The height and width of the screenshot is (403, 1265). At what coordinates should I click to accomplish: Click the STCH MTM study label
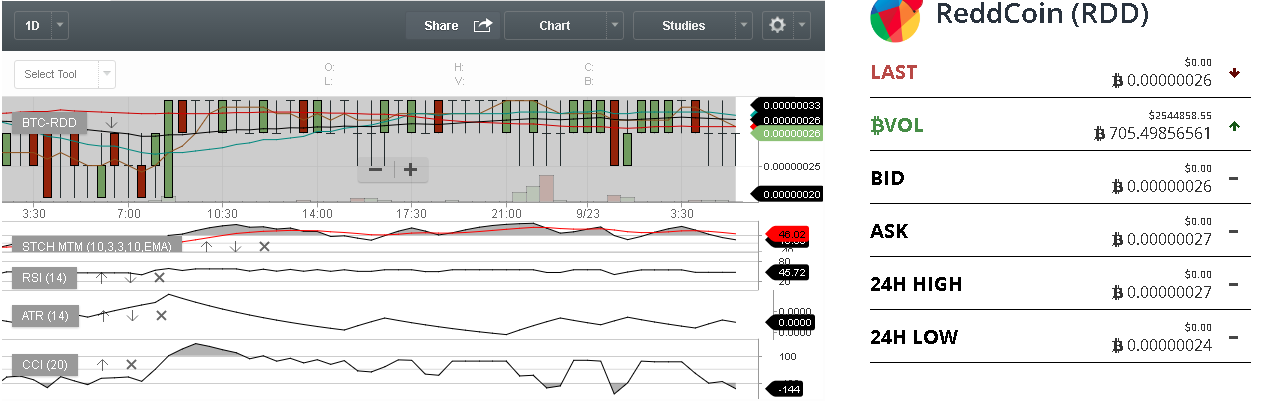[x=97, y=246]
